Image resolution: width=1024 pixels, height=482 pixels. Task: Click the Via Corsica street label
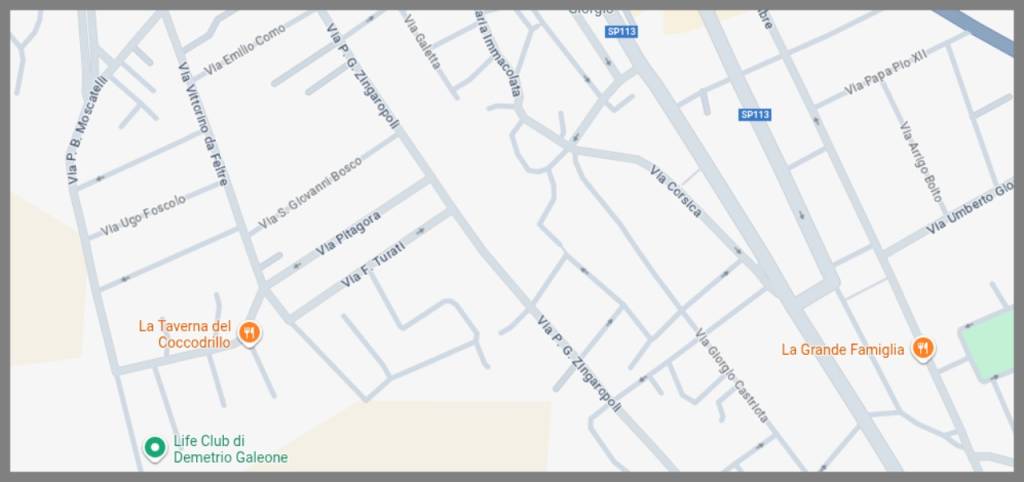(676, 191)
